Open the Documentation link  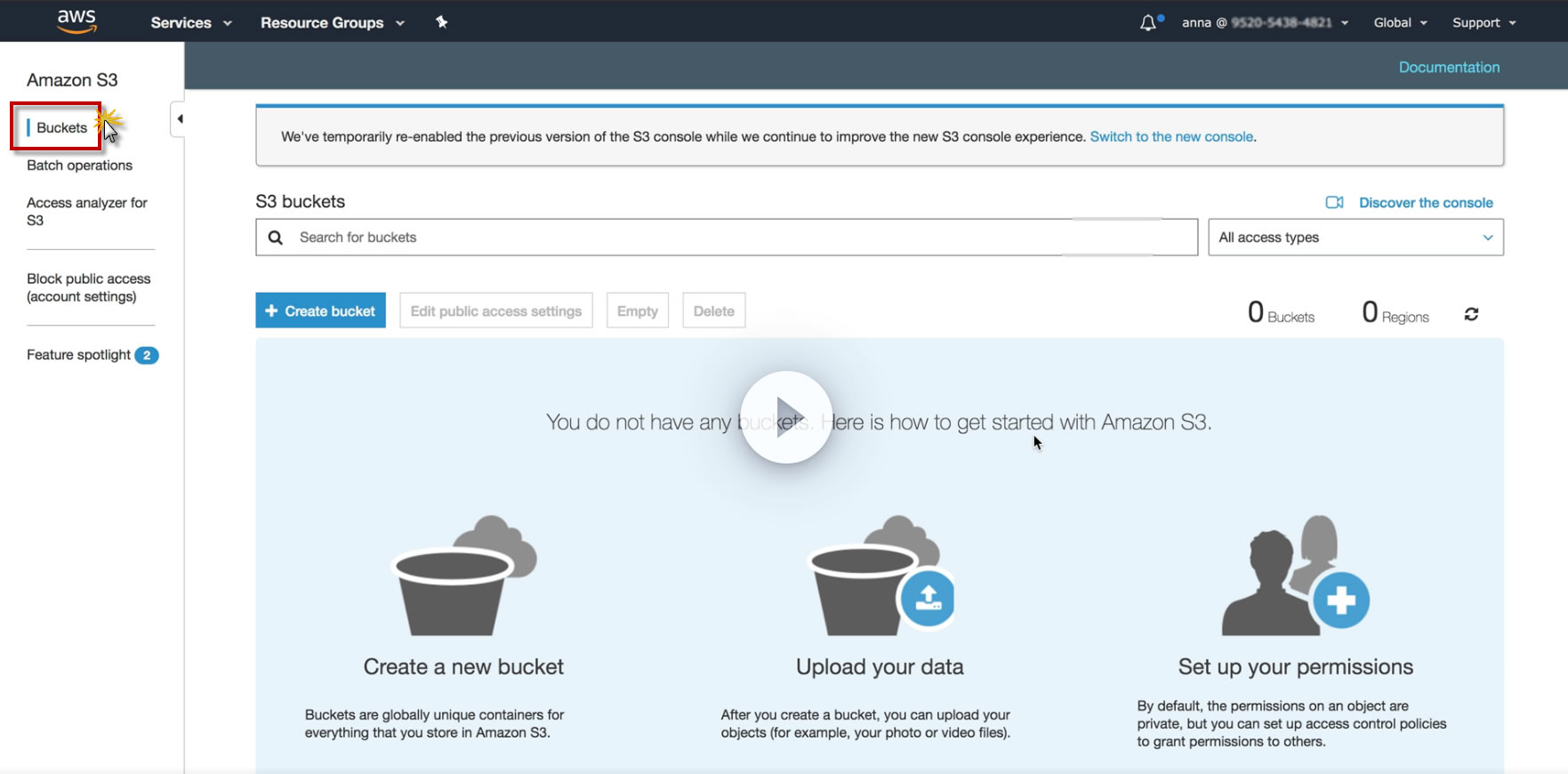(x=1449, y=68)
